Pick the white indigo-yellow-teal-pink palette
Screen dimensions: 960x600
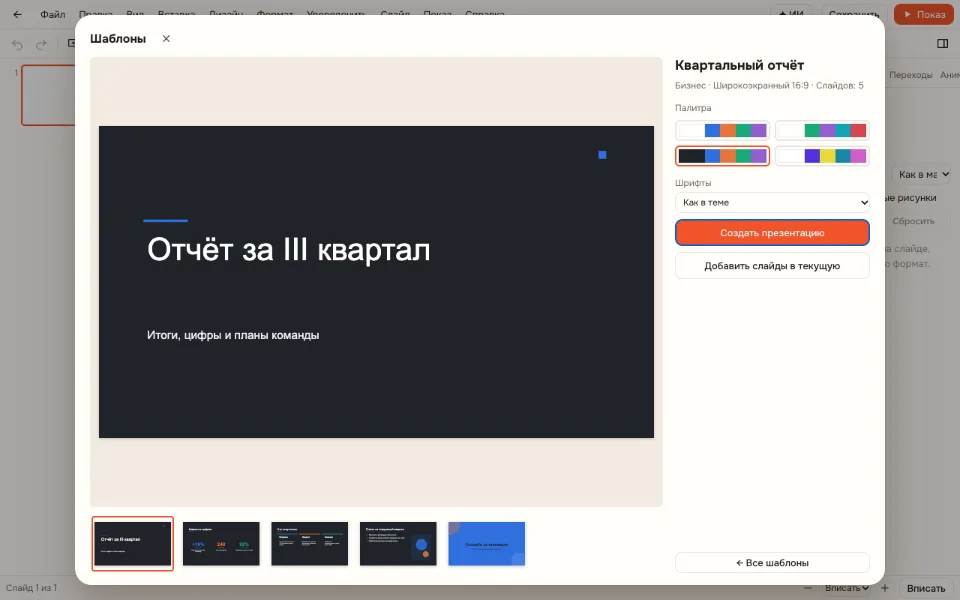coord(822,156)
